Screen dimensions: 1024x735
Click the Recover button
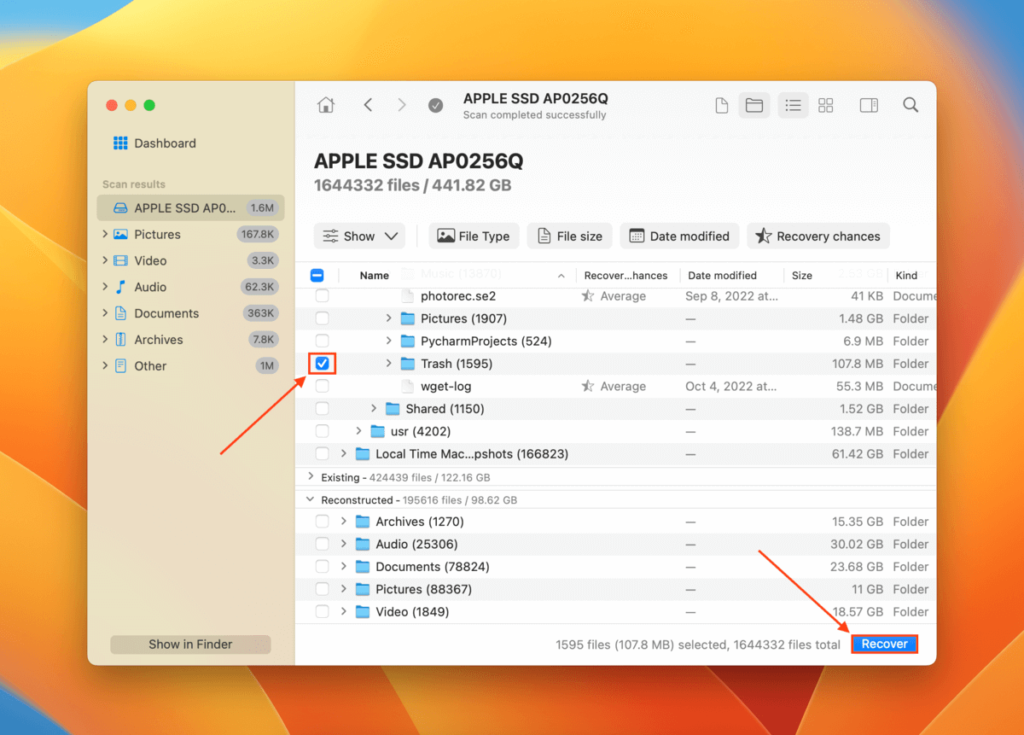coord(884,644)
